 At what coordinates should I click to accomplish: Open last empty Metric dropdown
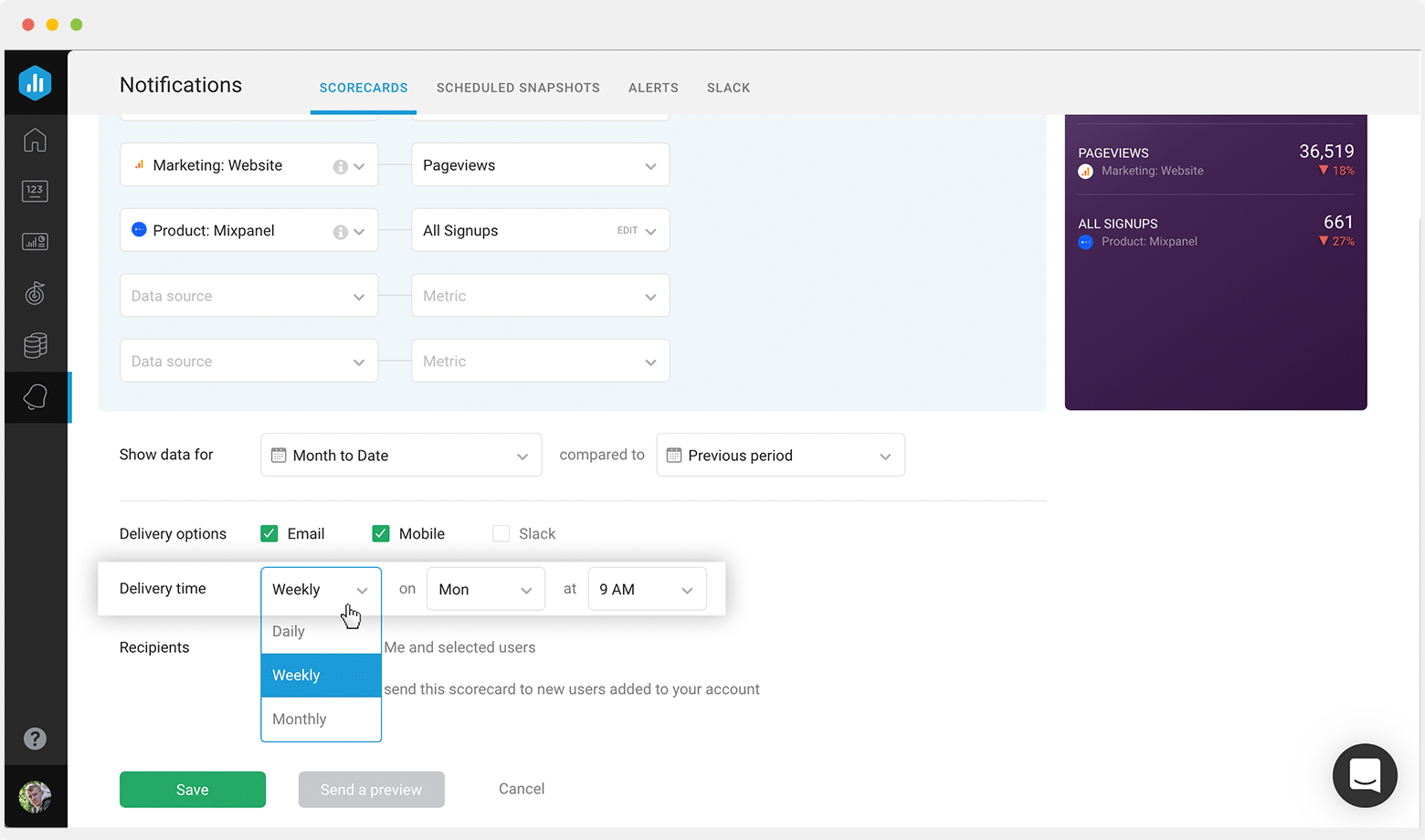[540, 361]
